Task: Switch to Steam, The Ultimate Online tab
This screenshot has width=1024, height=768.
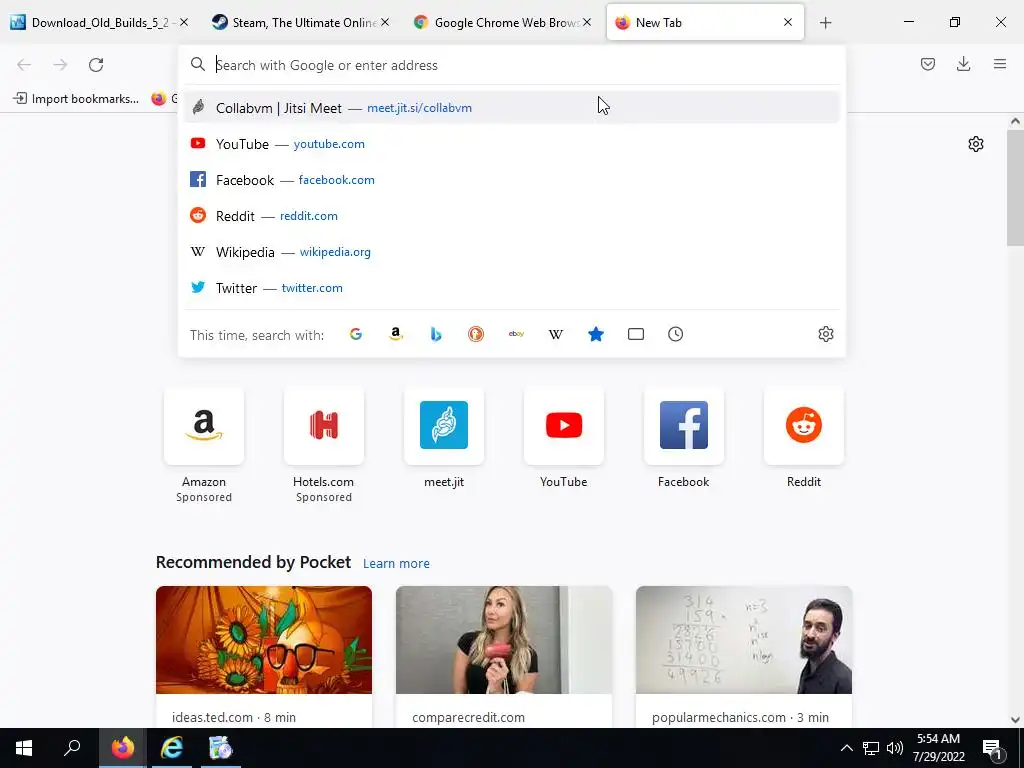Action: pyautogui.click(x=300, y=23)
